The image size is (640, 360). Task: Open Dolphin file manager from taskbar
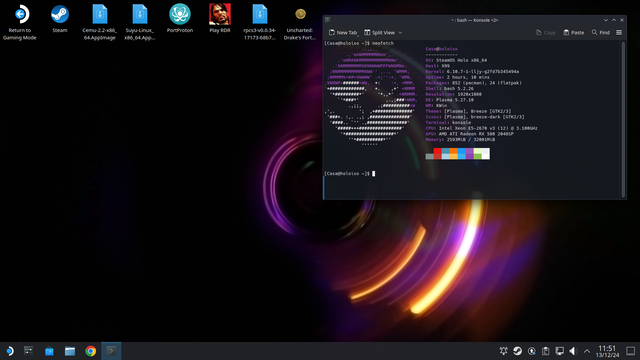click(70, 351)
